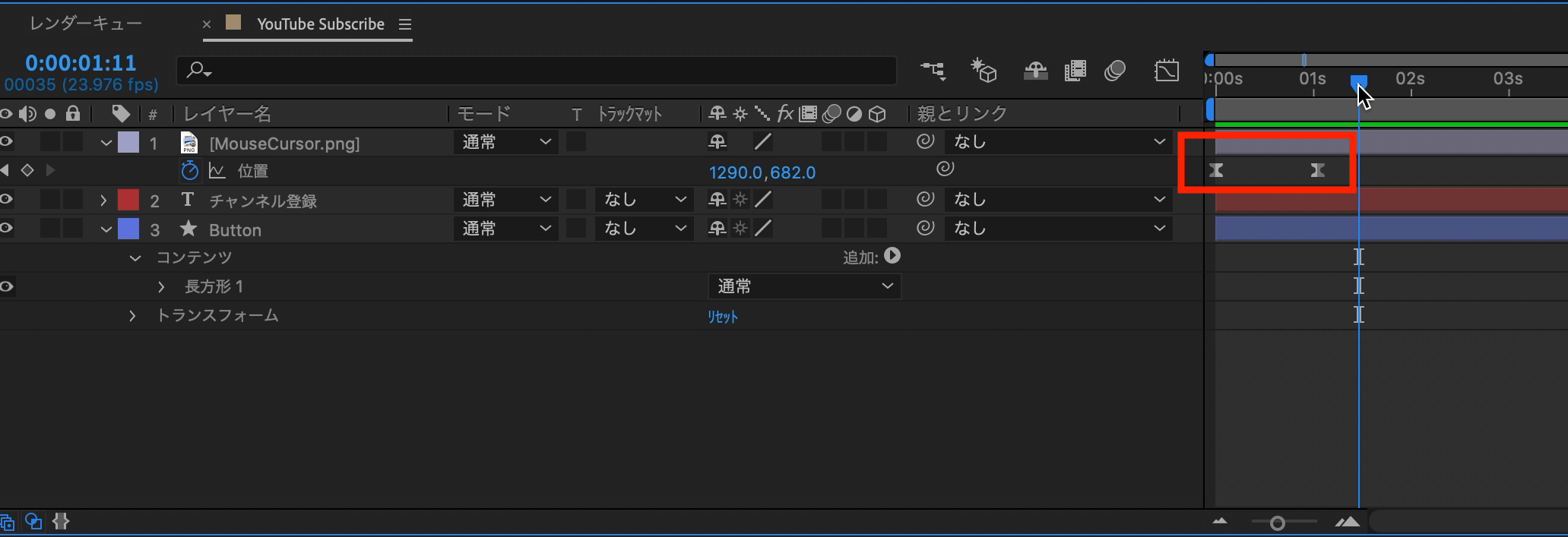This screenshot has width=1568, height=537.
Task: Click the timeline zoom slider handle
Action: [1278, 523]
